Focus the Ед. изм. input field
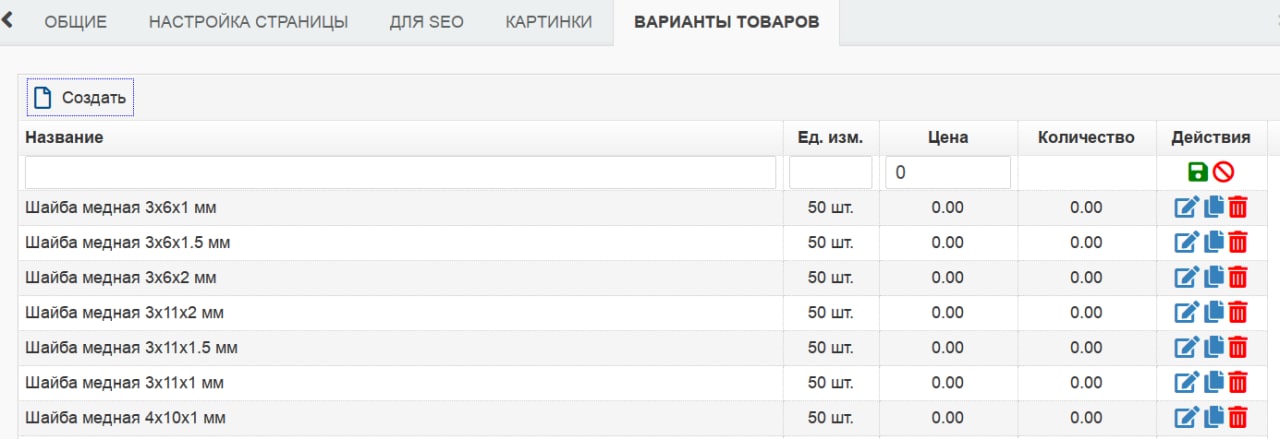Screen dimensions: 1280x439 click(831, 172)
